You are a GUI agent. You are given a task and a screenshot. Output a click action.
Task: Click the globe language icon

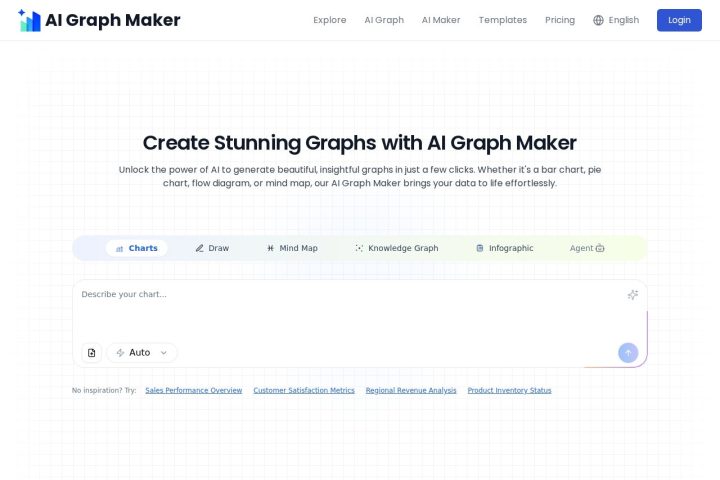pos(598,20)
